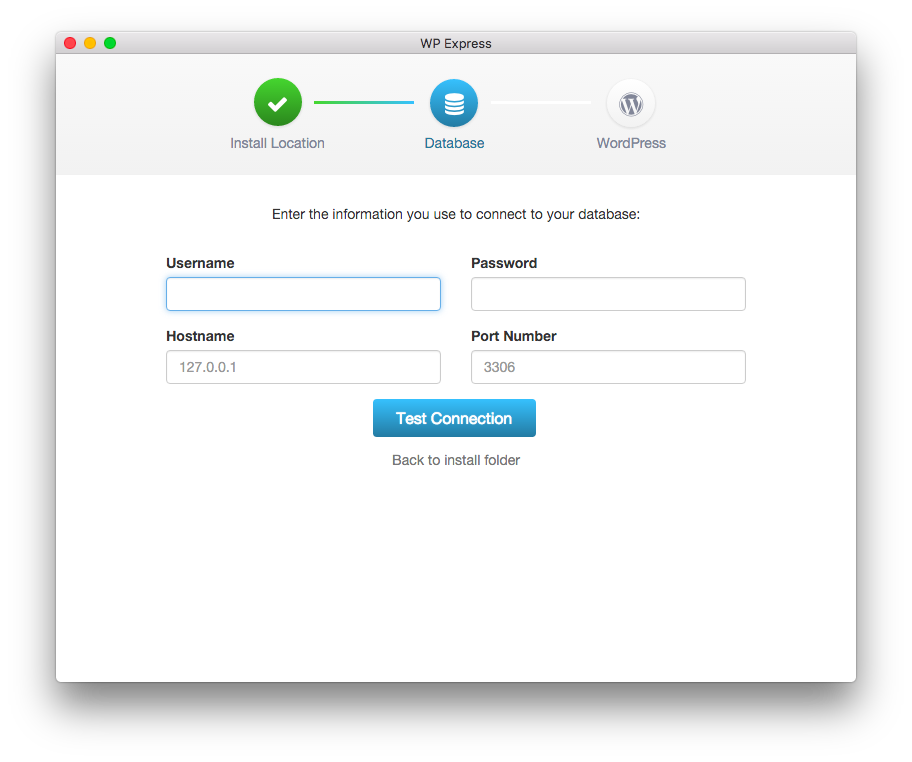The image size is (912, 762).
Task: Open the WordPress step label
Action: tap(631, 143)
